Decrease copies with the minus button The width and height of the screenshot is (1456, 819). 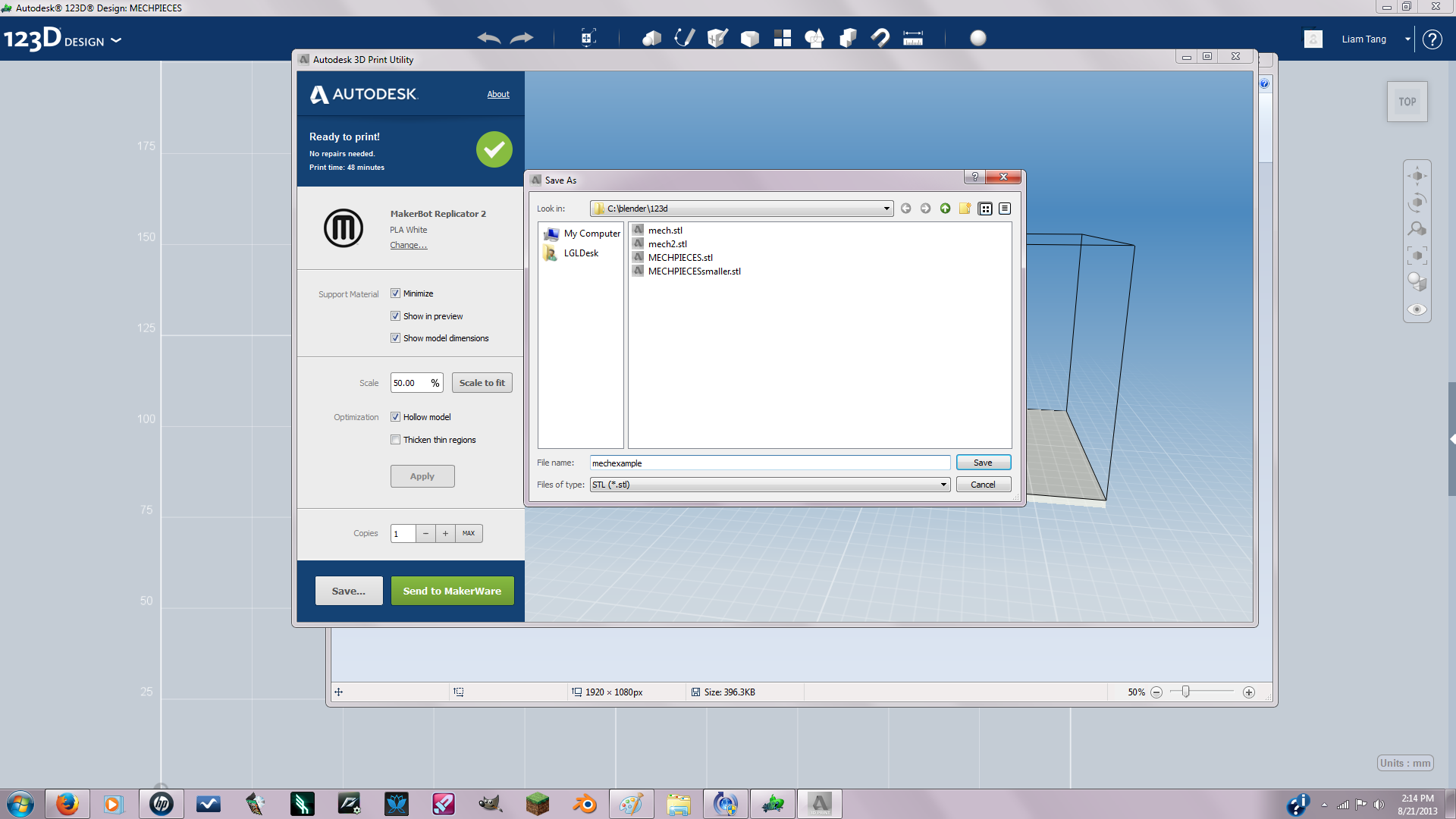[425, 533]
